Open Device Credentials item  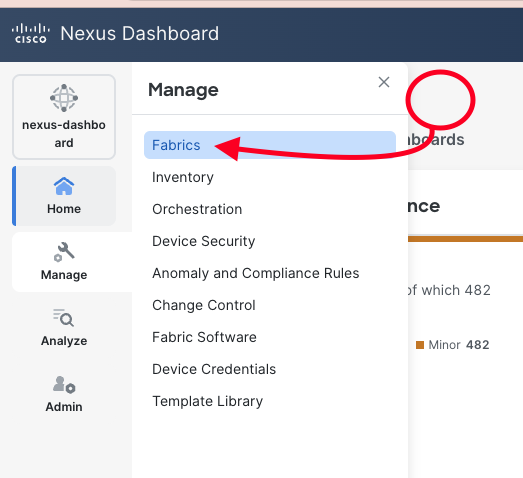[214, 369]
